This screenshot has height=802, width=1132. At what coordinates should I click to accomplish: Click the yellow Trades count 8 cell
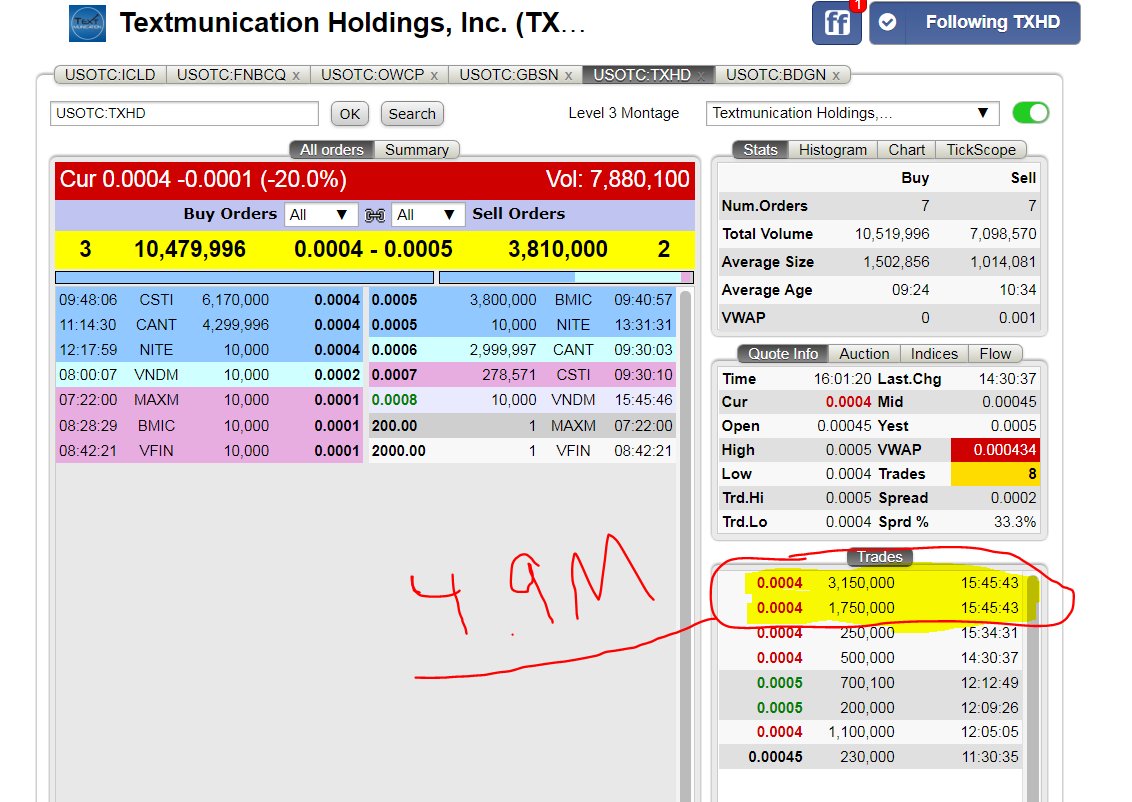(x=996, y=474)
